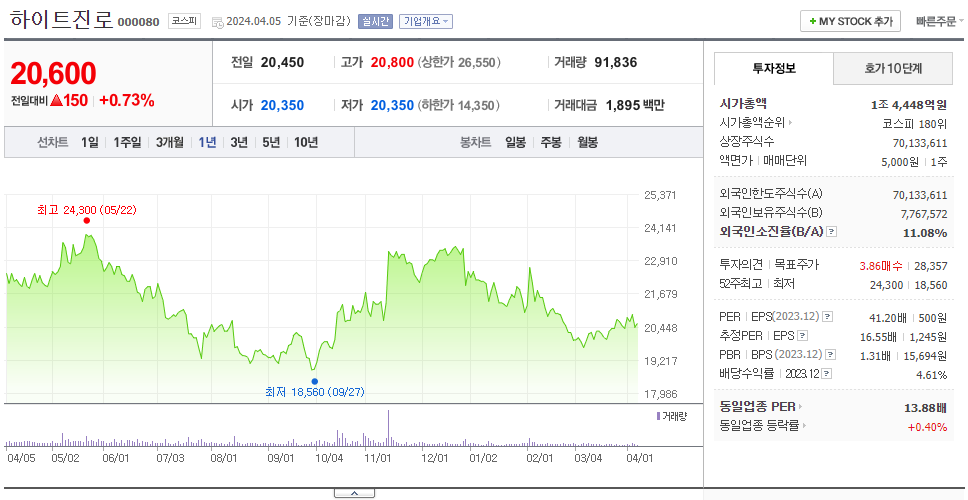Click the 상장주식수 value 70,133,611
The height and width of the screenshot is (500, 968).
pyautogui.click(x=920, y=143)
